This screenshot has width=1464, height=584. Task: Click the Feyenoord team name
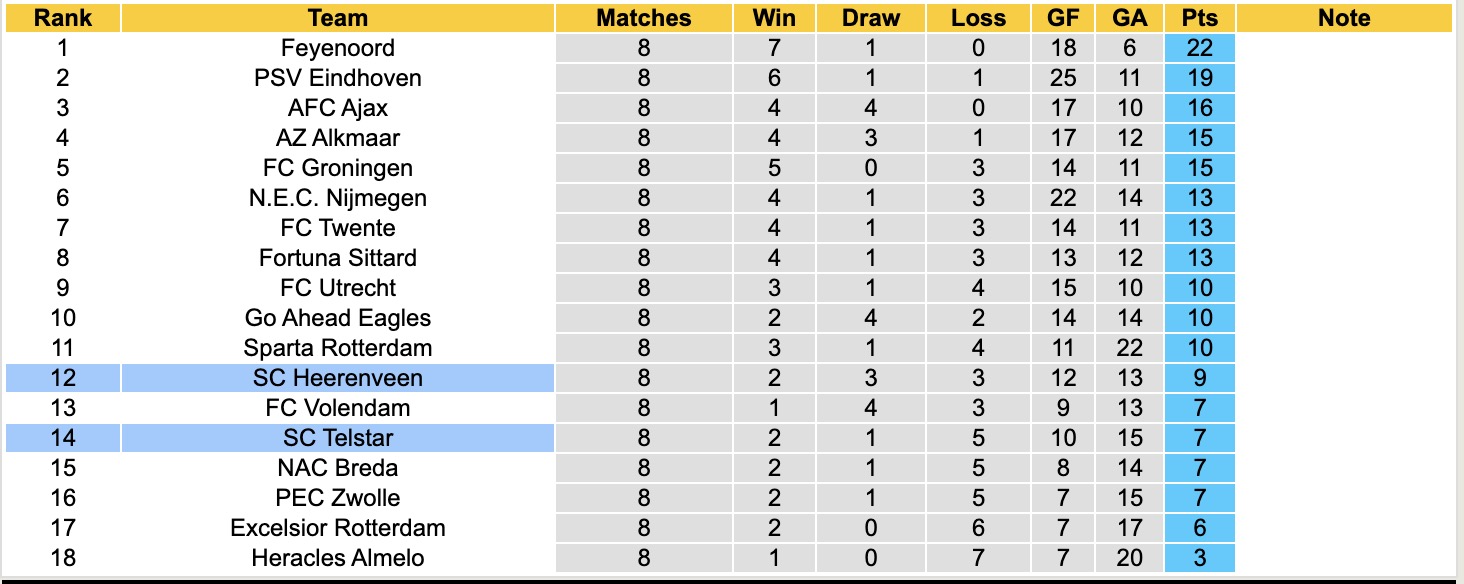point(338,48)
